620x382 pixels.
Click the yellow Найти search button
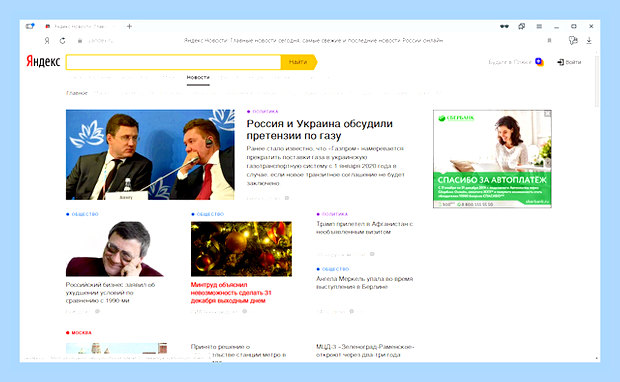click(x=299, y=62)
